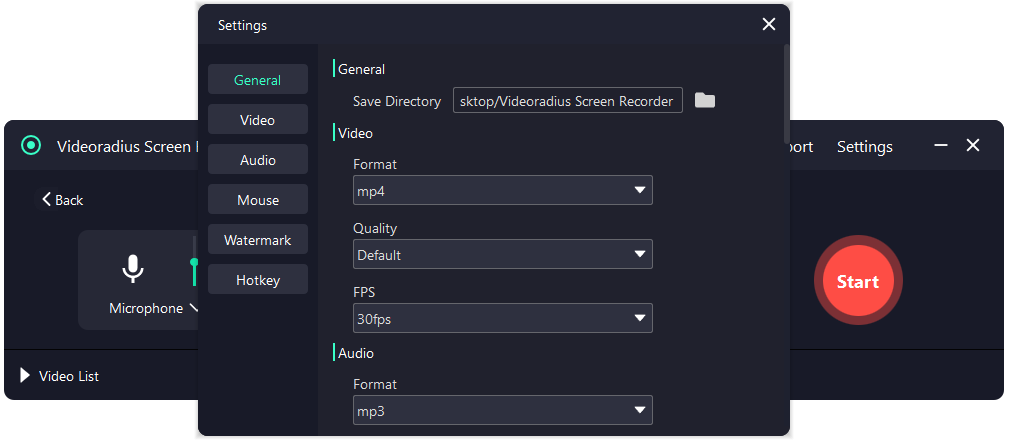Select the General settings tab

(258, 79)
